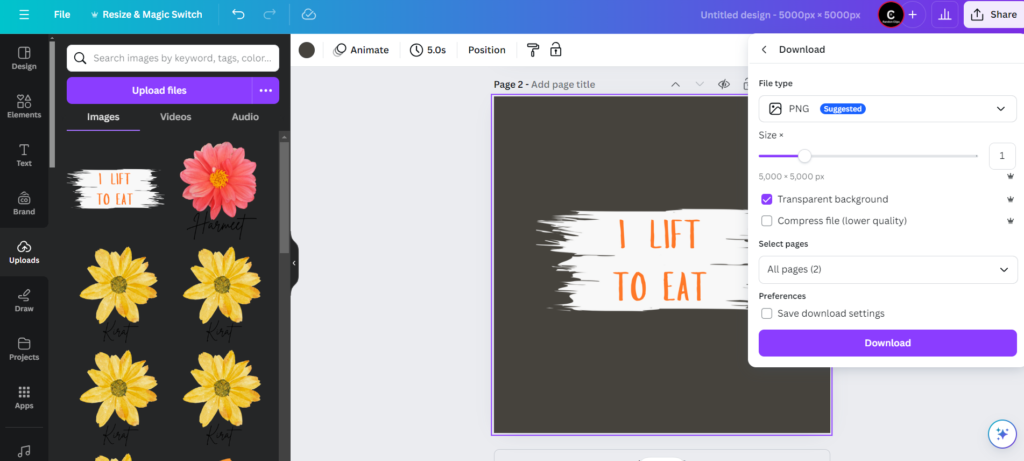The image size is (1024, 461).
Task: Expand the All pages (2) dropdown
Action: (887, 270)
